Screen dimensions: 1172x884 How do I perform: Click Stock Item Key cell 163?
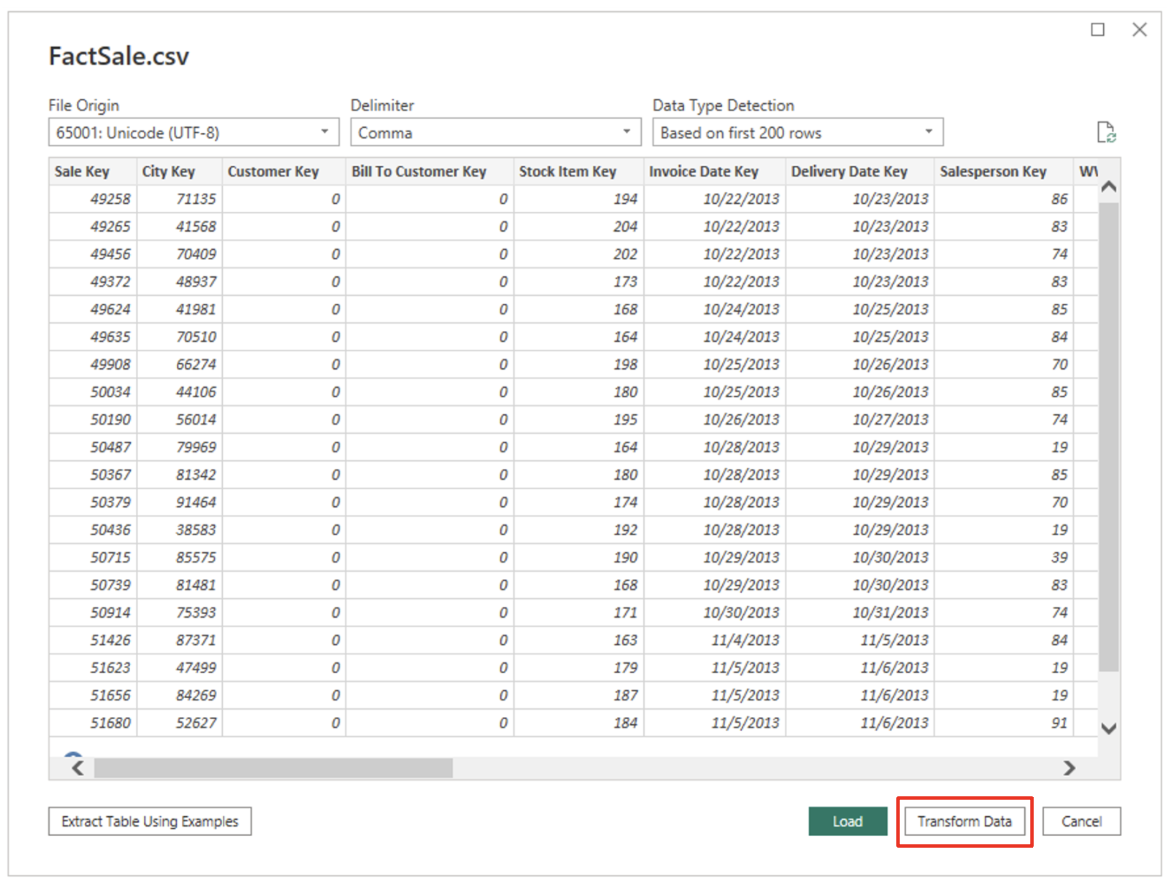tap(579, 640)
